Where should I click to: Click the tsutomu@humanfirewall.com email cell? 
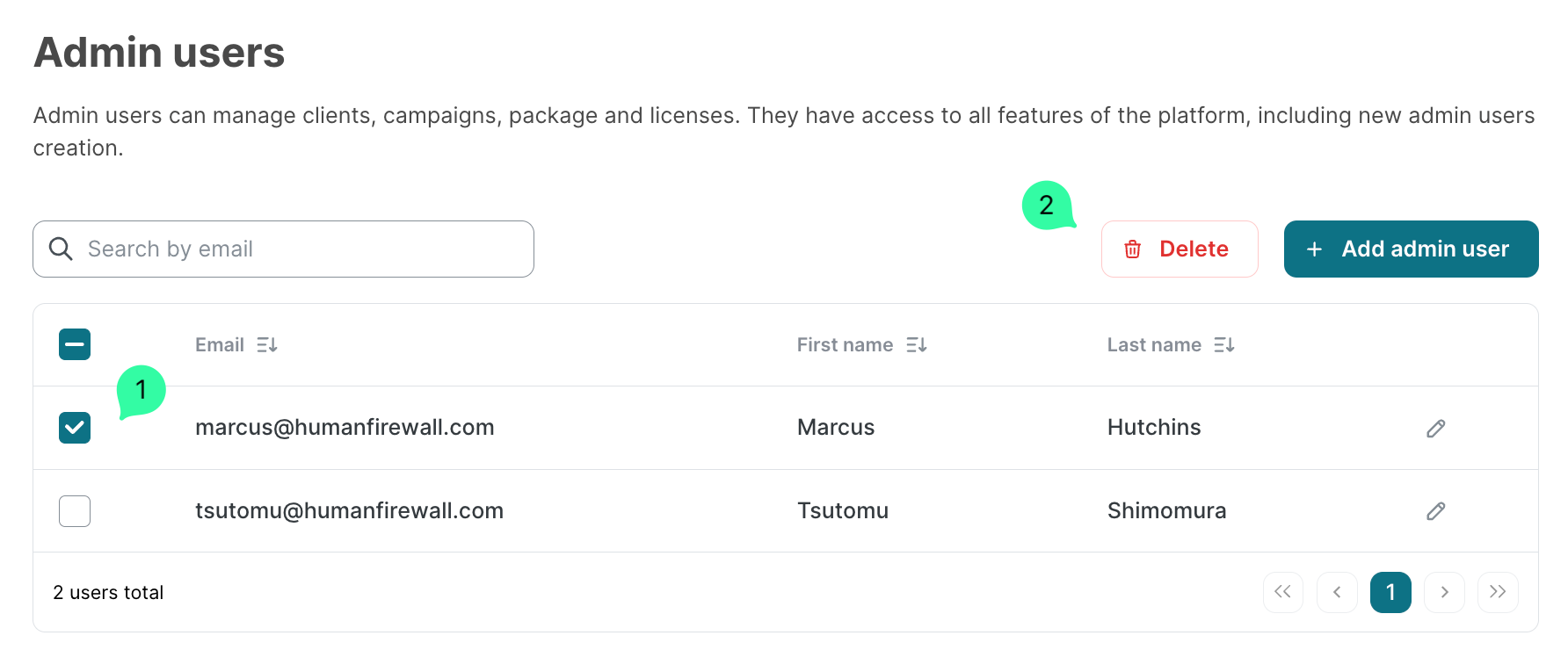(349, 511)
